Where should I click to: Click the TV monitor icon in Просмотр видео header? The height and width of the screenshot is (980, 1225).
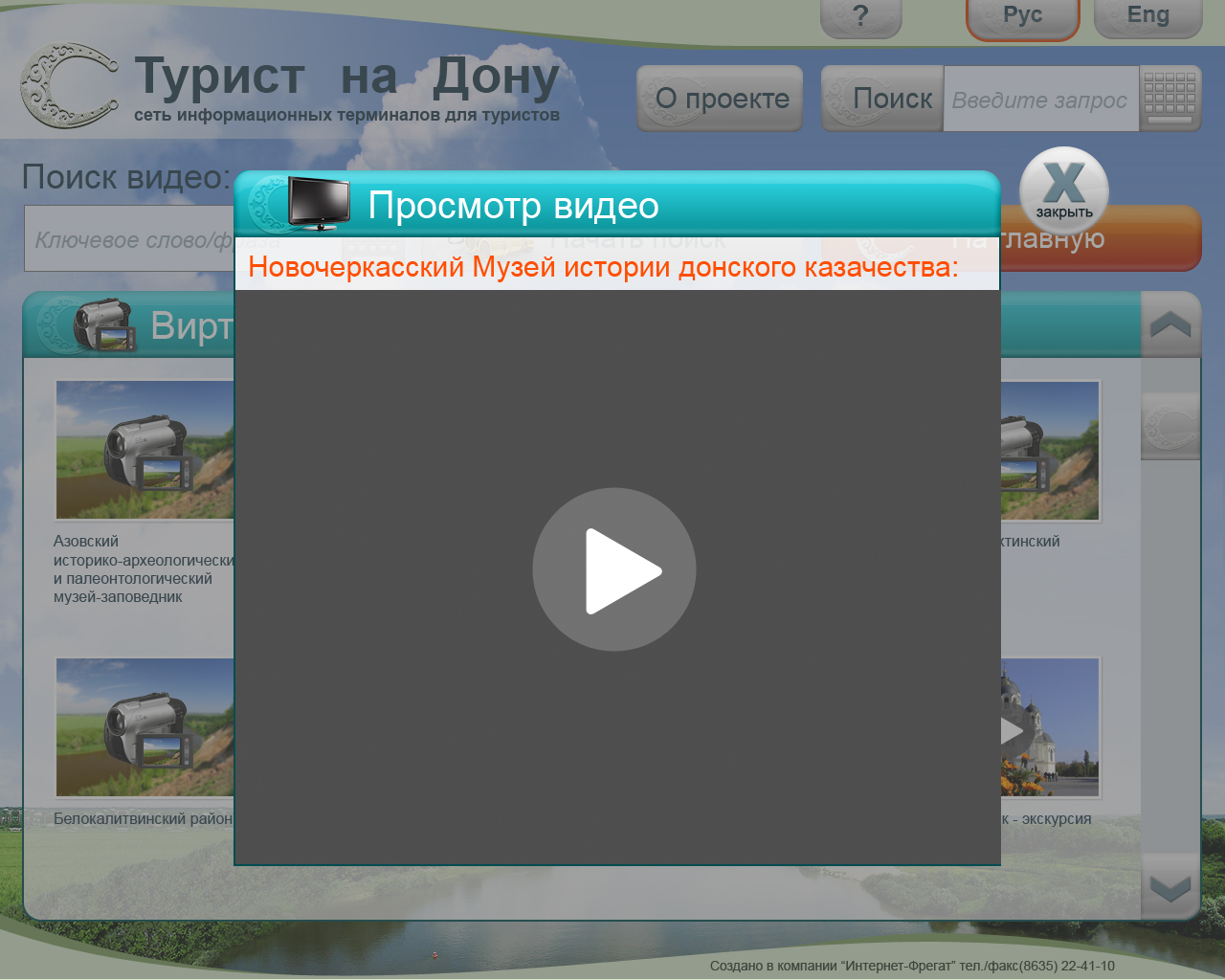pyautogui.click(x=319, y=204)
